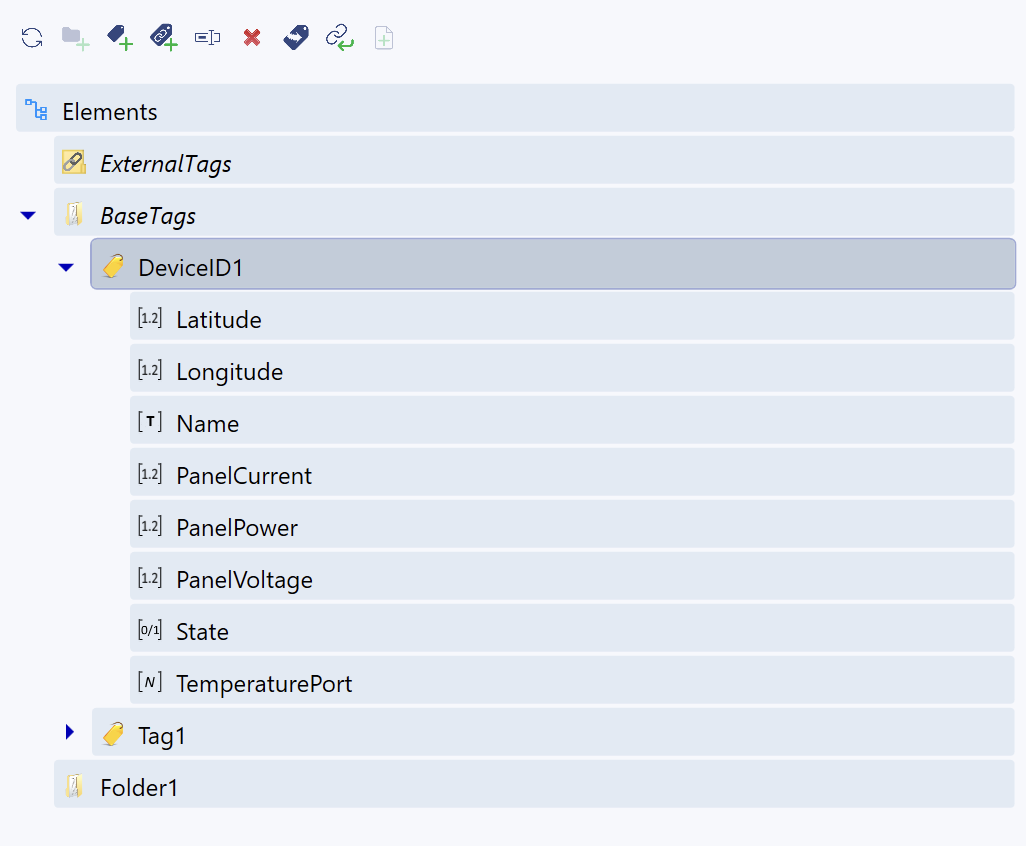The width and height of the screenshot is (1026, 846).
Task: Select the Folder1 item
Action: 139,788
